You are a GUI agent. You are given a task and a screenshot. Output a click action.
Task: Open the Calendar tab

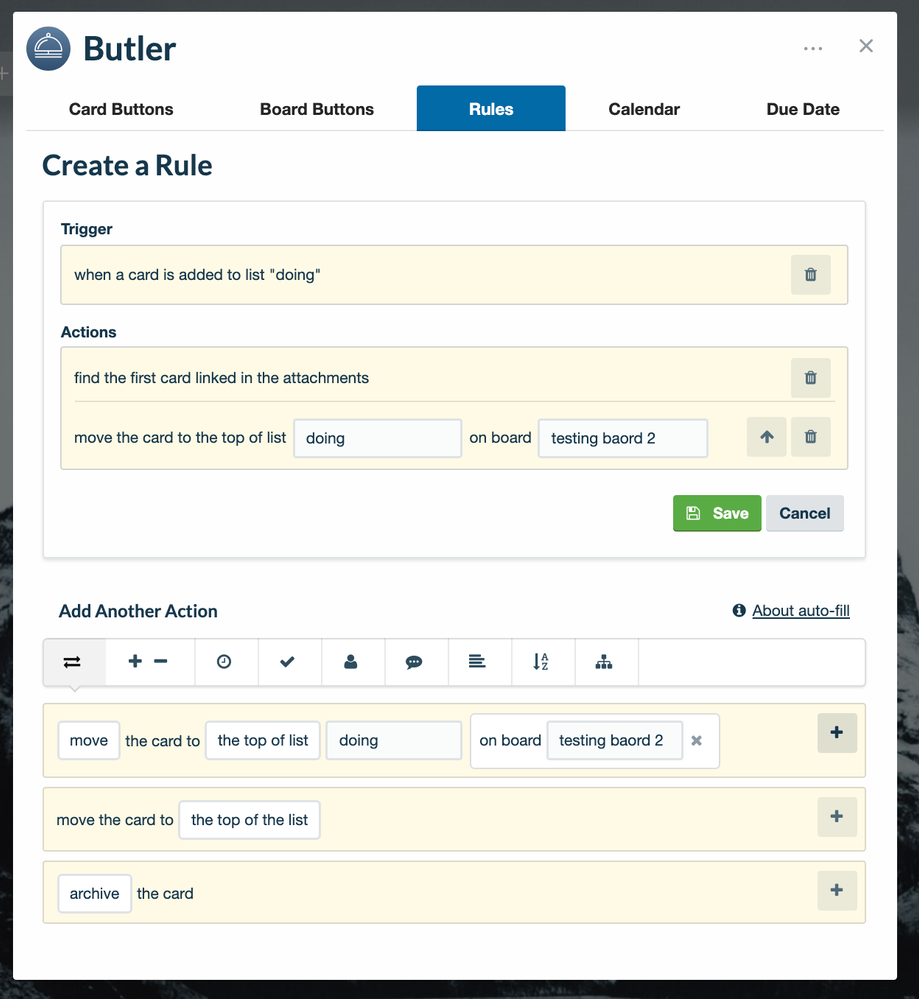point(644,109)
